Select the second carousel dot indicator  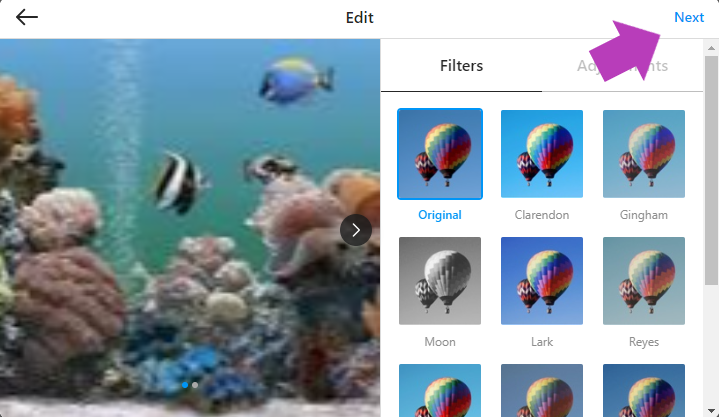point(195,385)
